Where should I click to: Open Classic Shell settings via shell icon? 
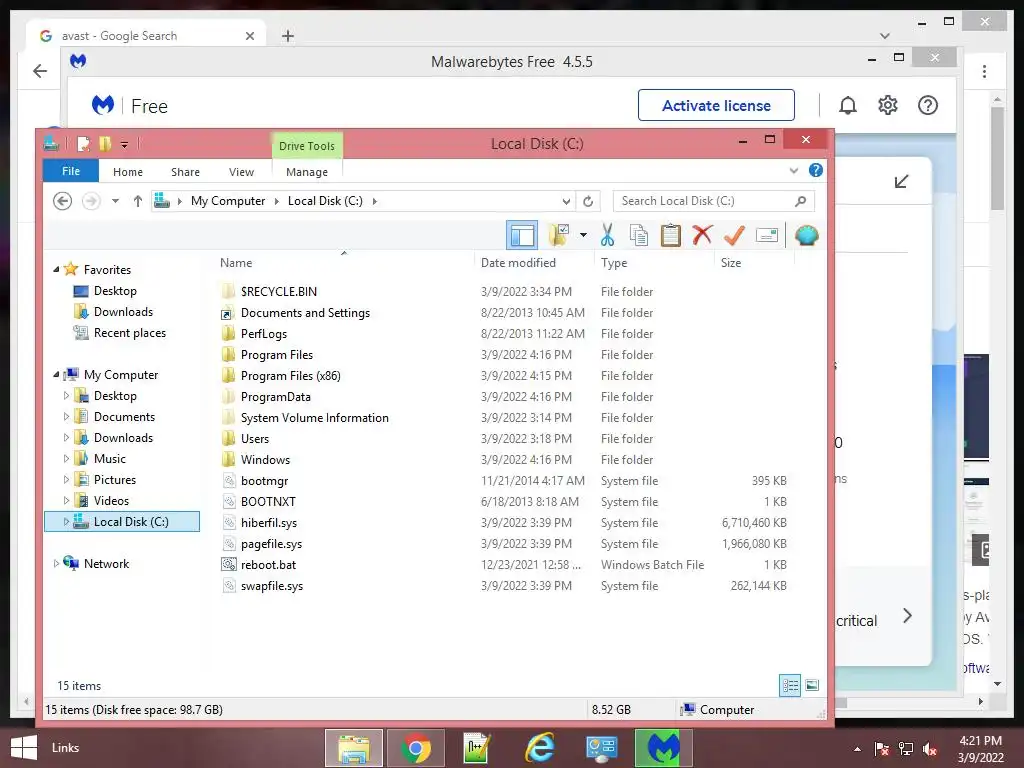pos(807,235)
